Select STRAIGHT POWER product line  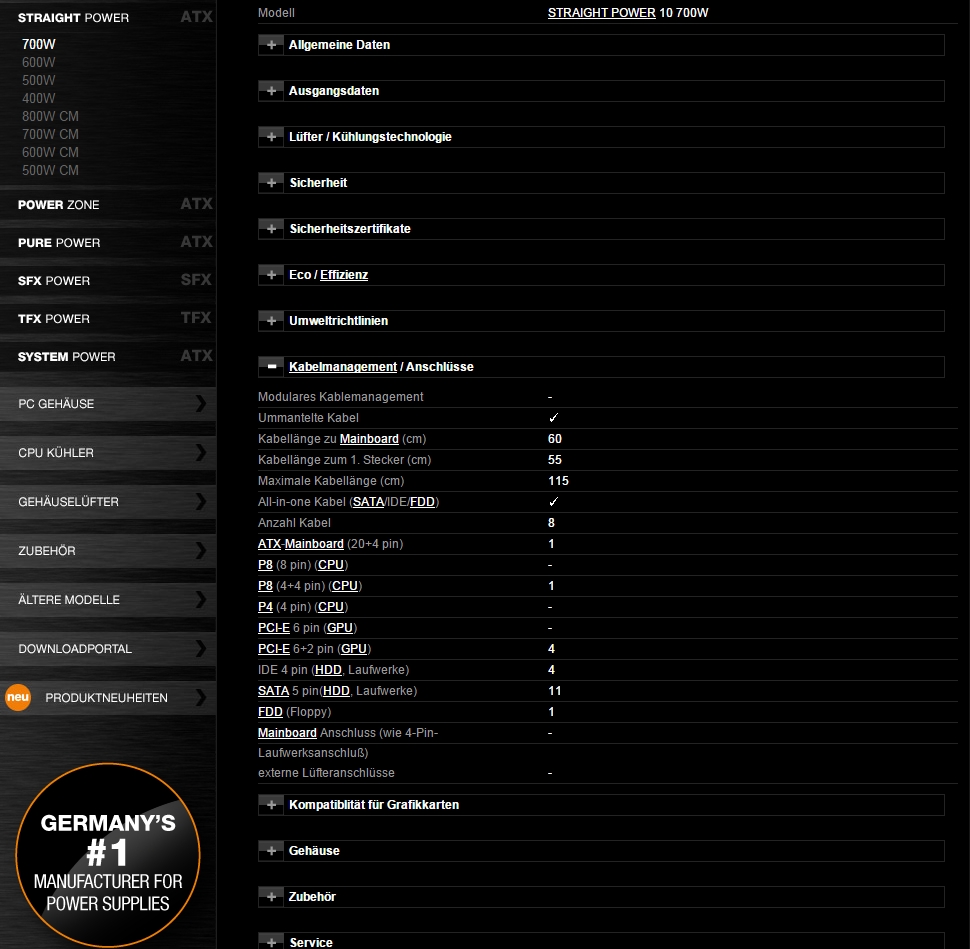click(x=73, y=18)
